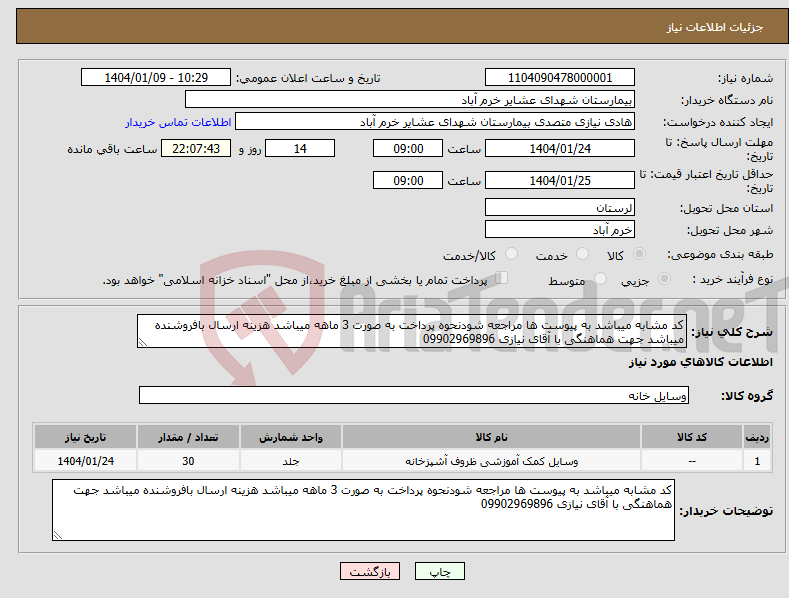Click the بازگشت (back) button
The width and height of the screenshot is (789, 598).
[x=370, y=571]
